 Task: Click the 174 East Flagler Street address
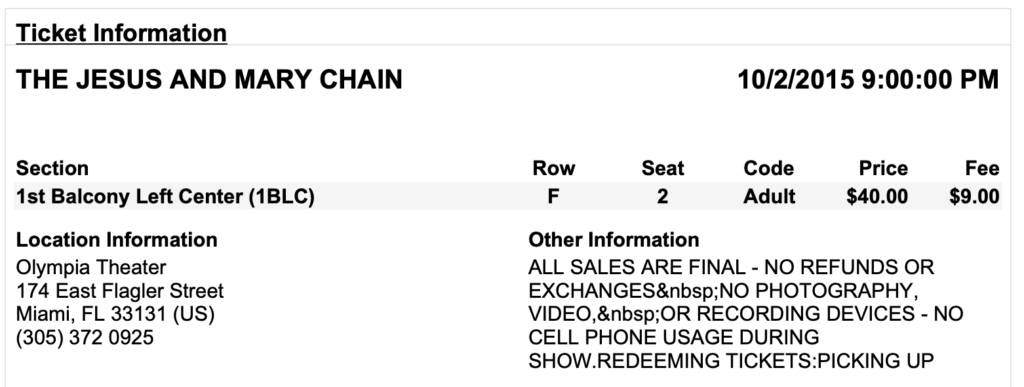(120, 290)
